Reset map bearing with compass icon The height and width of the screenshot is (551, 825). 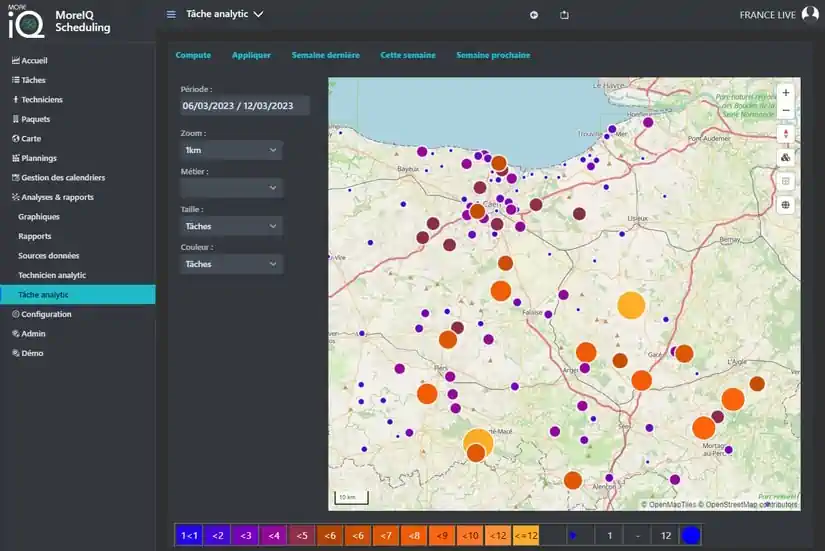tap(786, 134)
